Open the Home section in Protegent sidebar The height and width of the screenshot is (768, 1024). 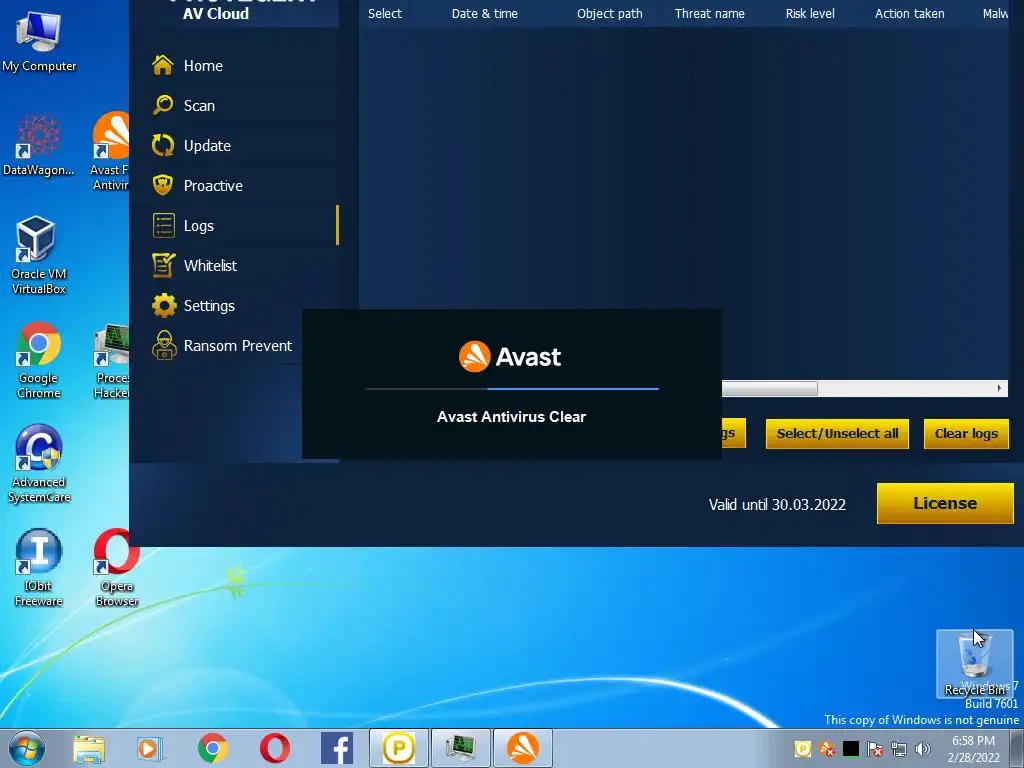tap(162, 65)
